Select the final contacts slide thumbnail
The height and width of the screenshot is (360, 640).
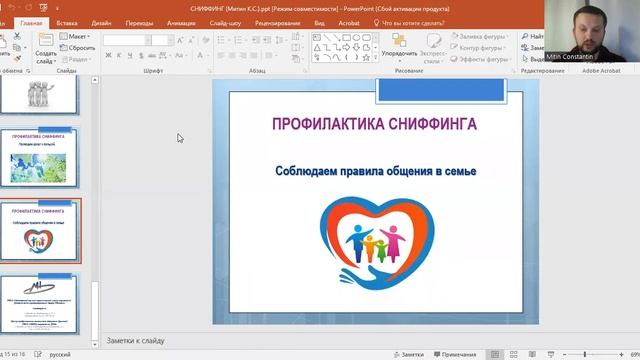coord(39,304)
